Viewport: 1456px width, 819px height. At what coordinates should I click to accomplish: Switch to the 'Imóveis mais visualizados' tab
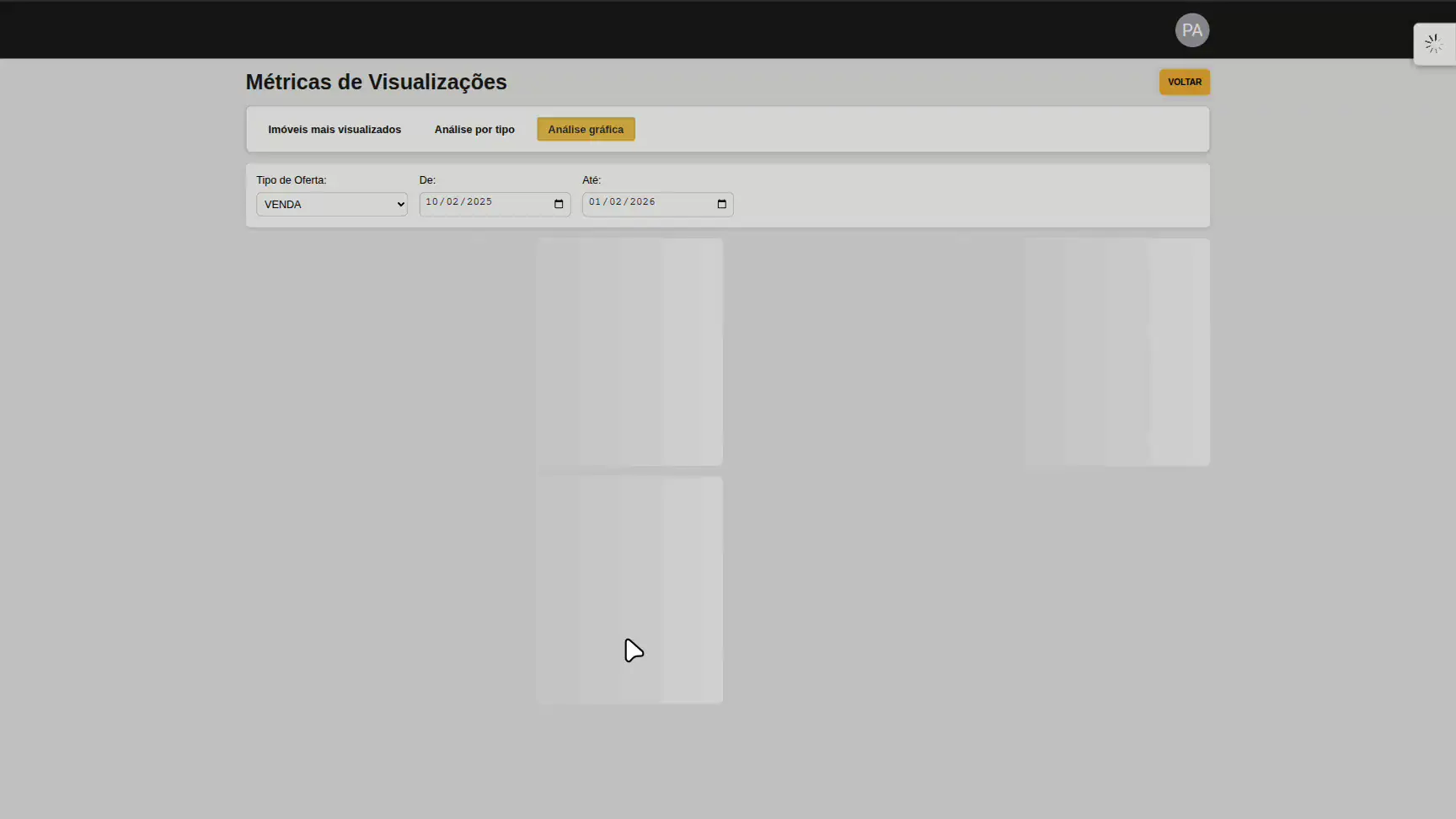pyautogui.click(x=335, y=129)
